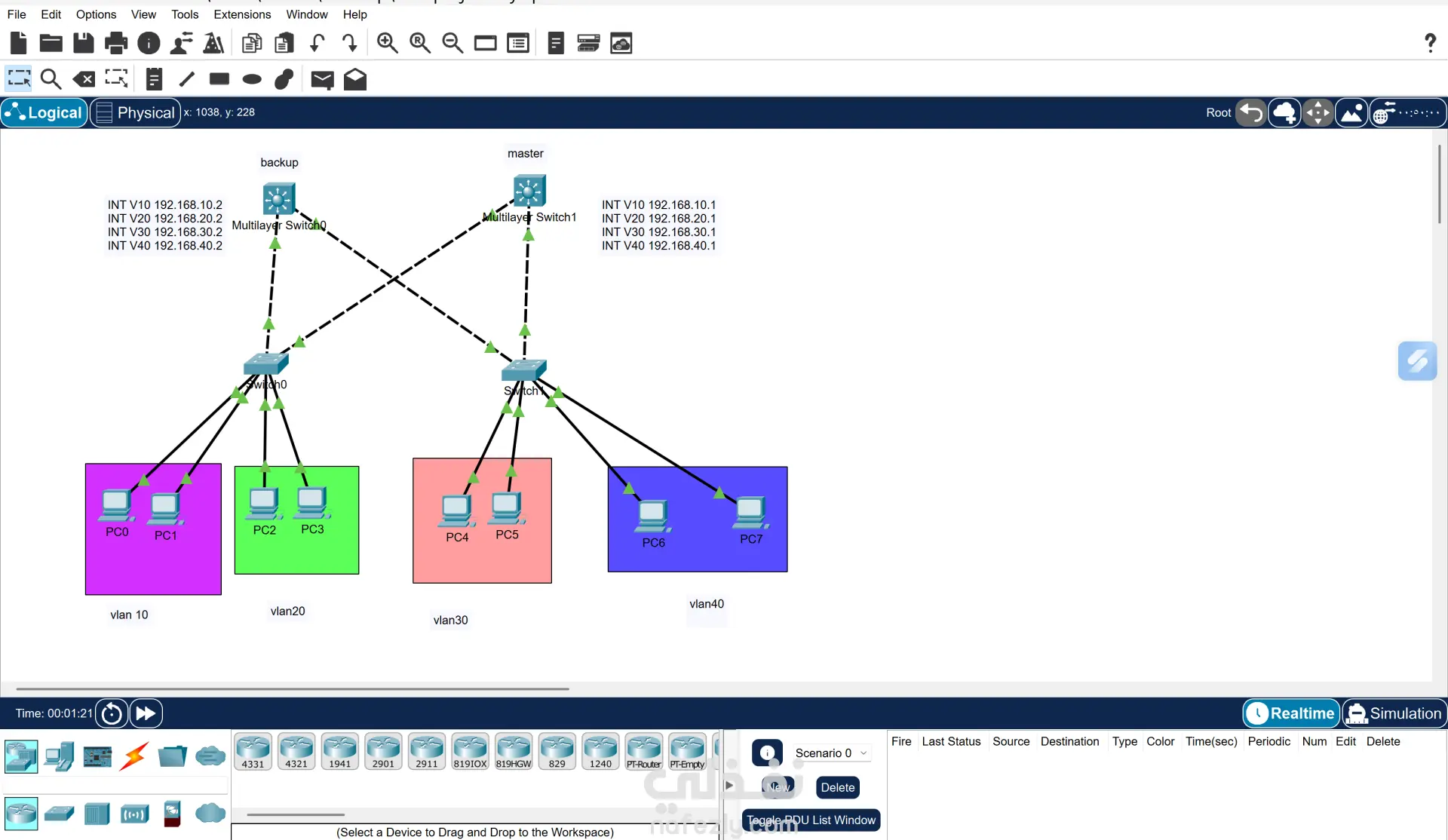
Task: Expand the PDU list panel arrow
Action: point(729,785)
